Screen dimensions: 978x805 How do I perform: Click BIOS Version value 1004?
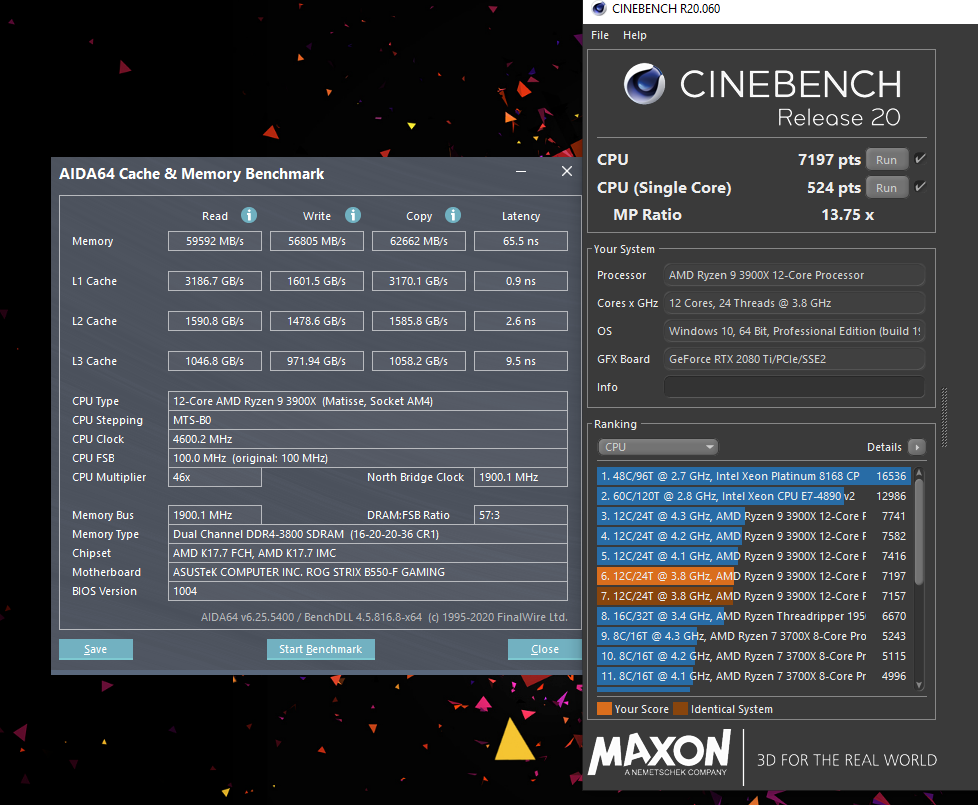pyautogui.click(x=367, y=591)
